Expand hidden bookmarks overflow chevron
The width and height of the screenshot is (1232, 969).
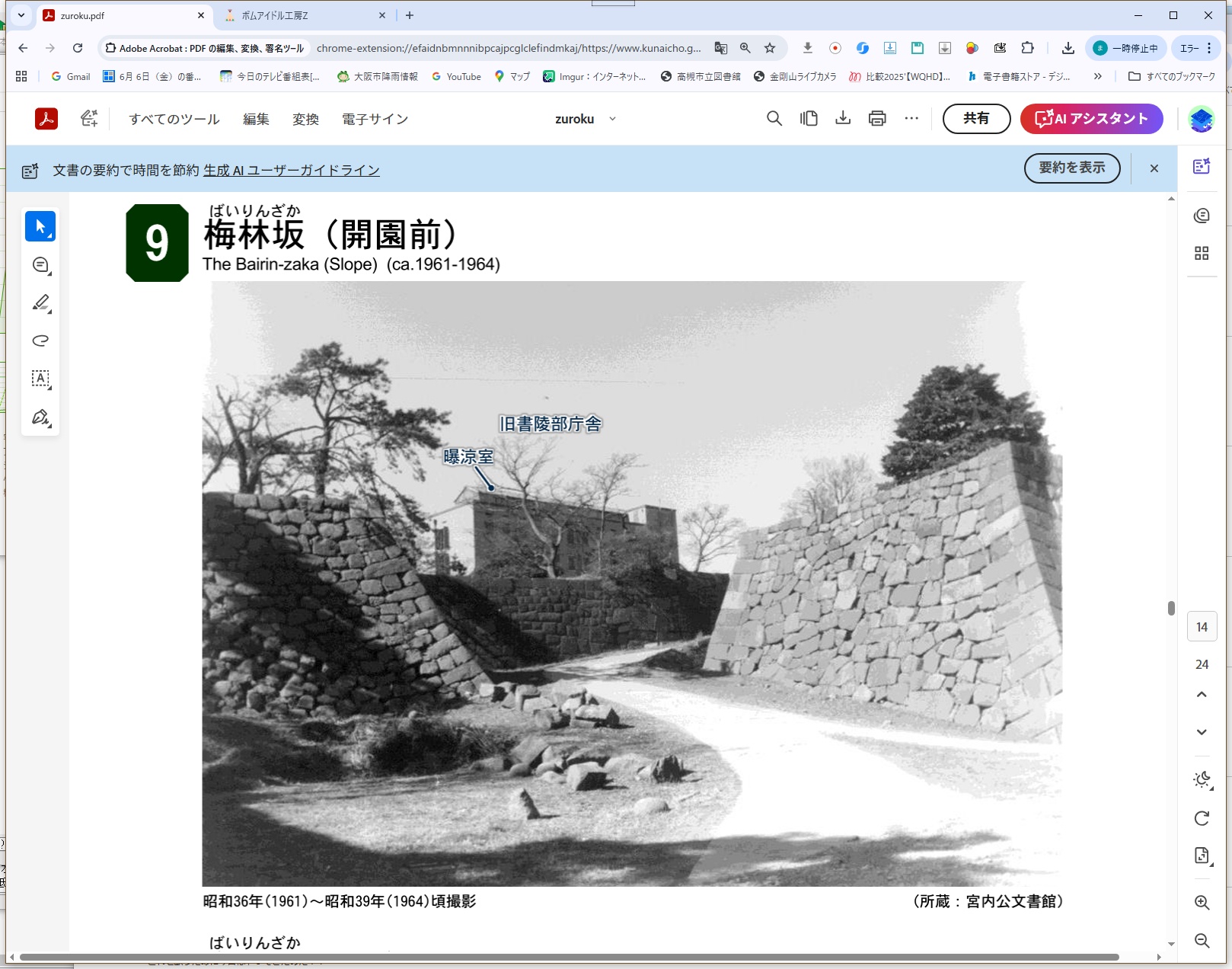[x=1097, y=76]
